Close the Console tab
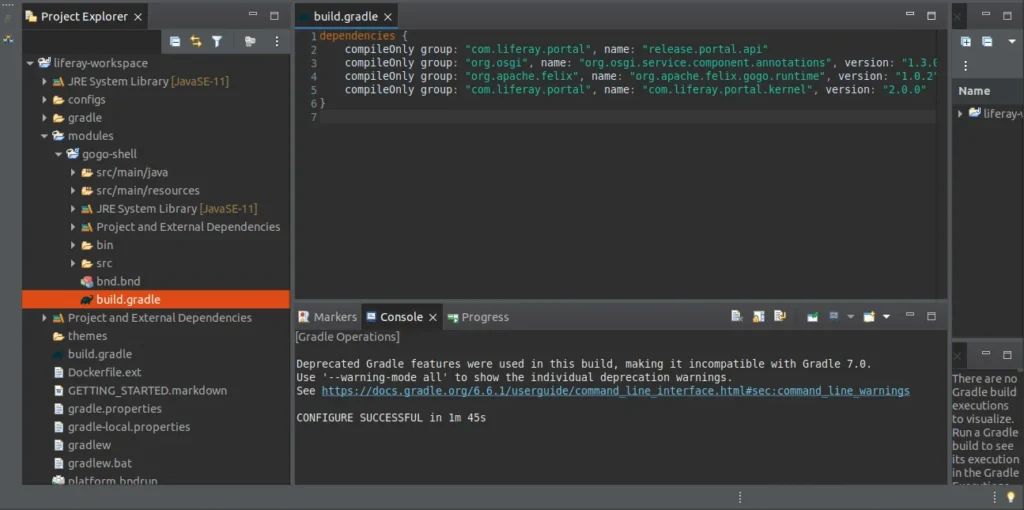This screenshot has height=510, width=1024. (432, 317)
